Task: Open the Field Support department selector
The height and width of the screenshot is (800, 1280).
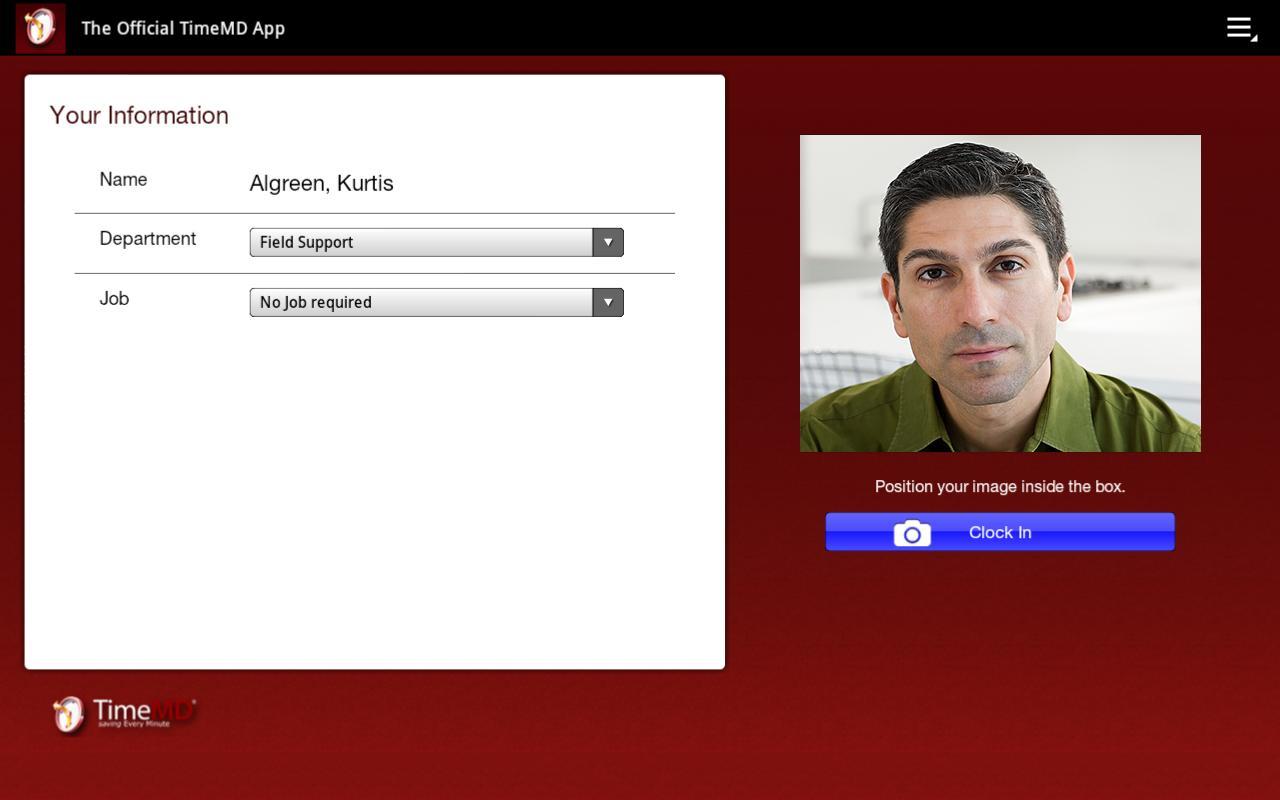Action: (420, 242)
